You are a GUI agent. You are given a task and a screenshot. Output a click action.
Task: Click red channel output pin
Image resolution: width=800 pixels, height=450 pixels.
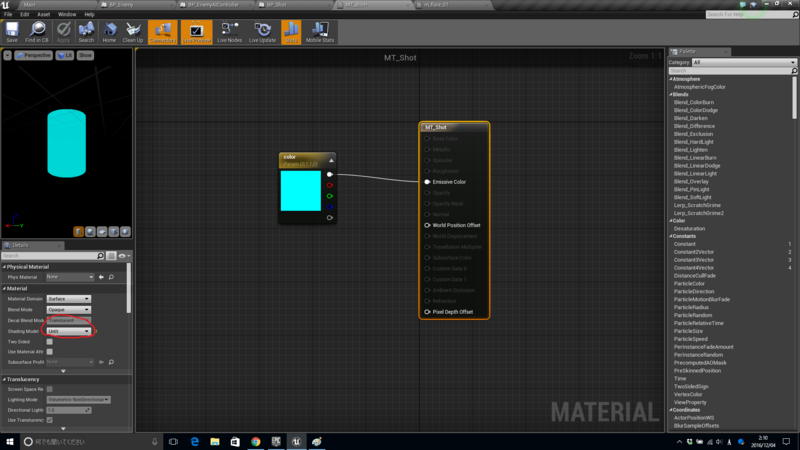click(330, 185)
